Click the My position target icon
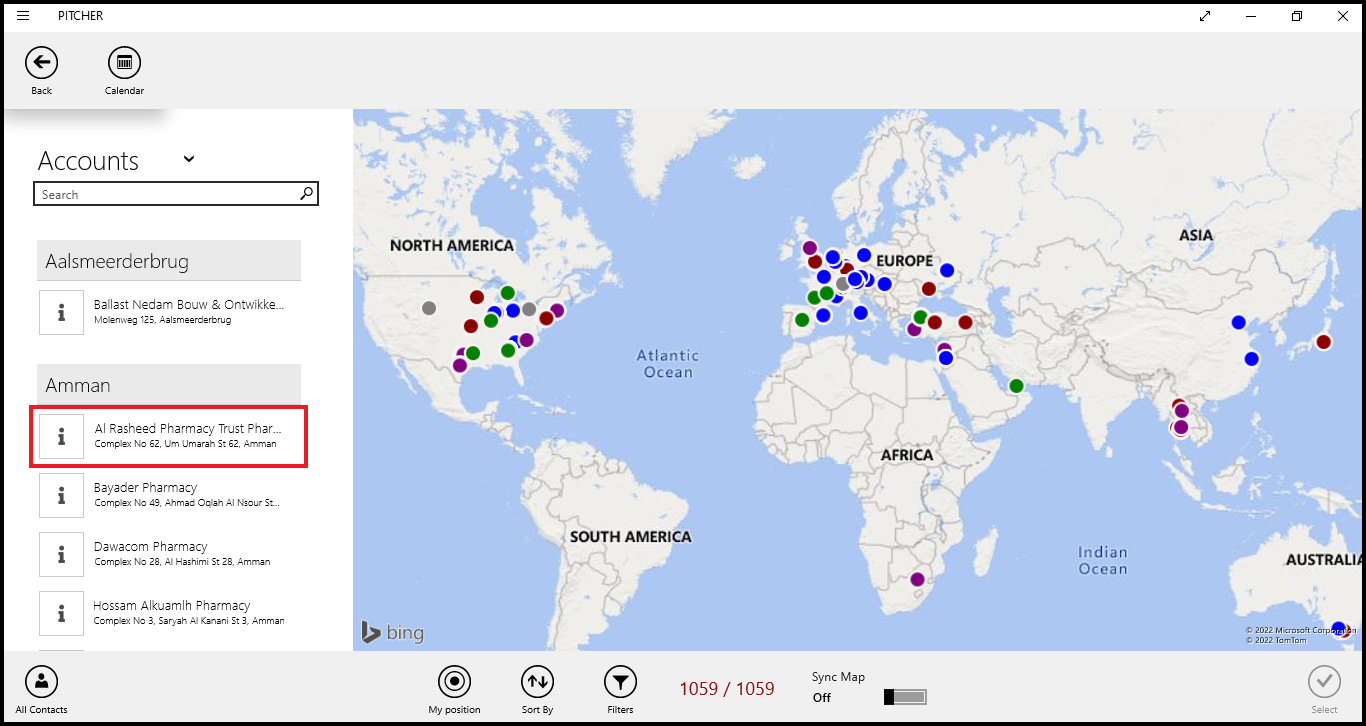Image resolution: width=1366 pixels, height=726 pixels. (x=454, y=682)
